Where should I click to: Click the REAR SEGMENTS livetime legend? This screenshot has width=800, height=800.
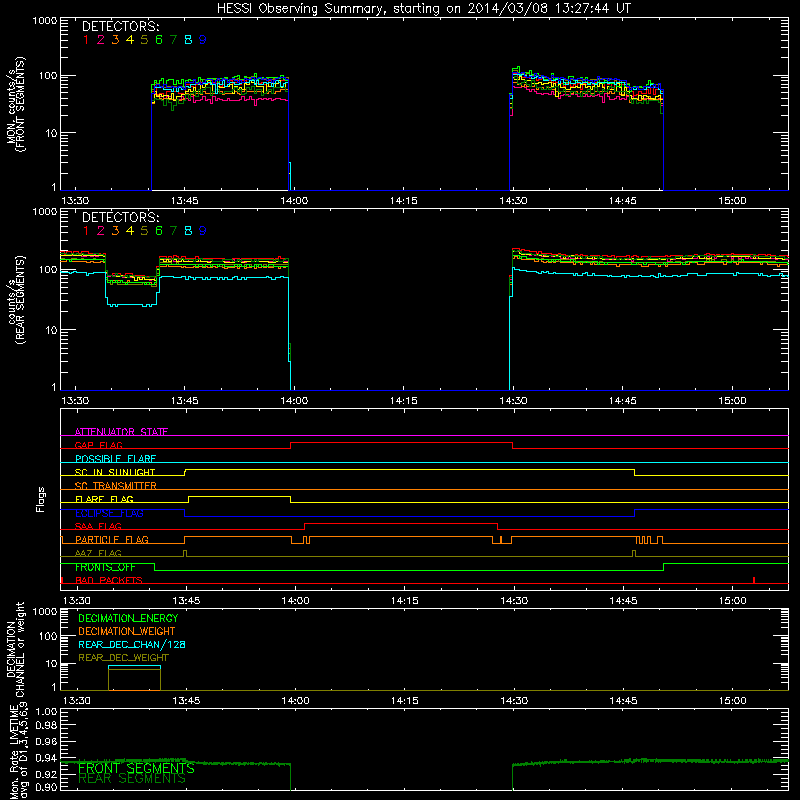(x=132, y=779)
